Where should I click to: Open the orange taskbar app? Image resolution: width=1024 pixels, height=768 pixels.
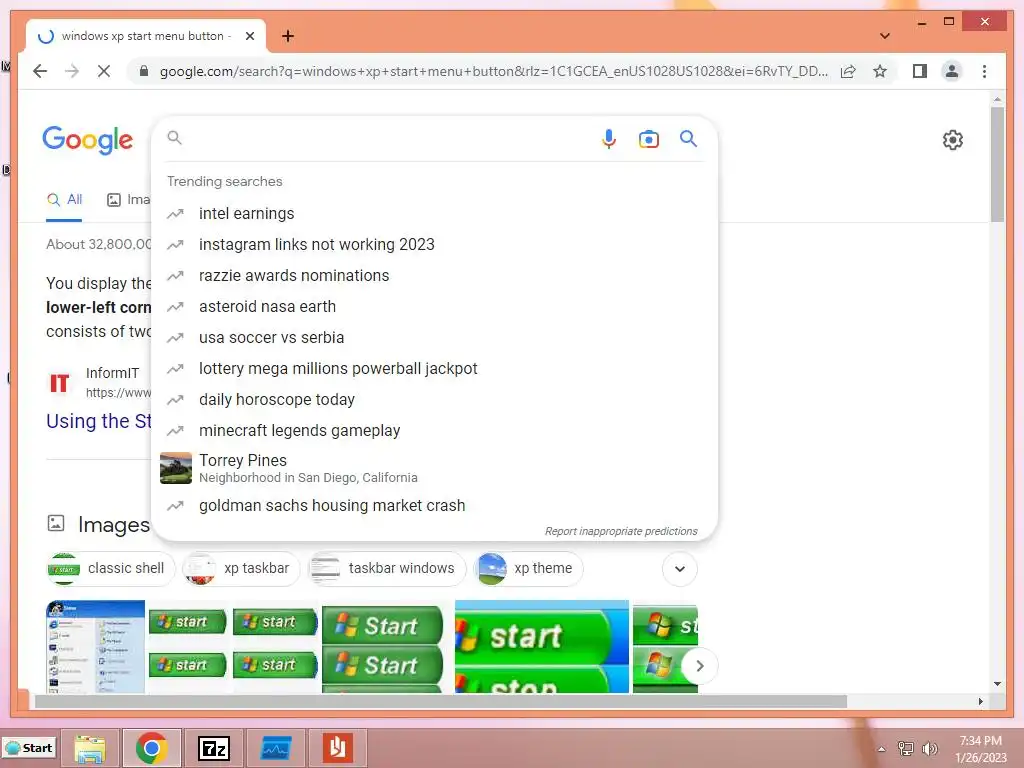tap(337, 748)
